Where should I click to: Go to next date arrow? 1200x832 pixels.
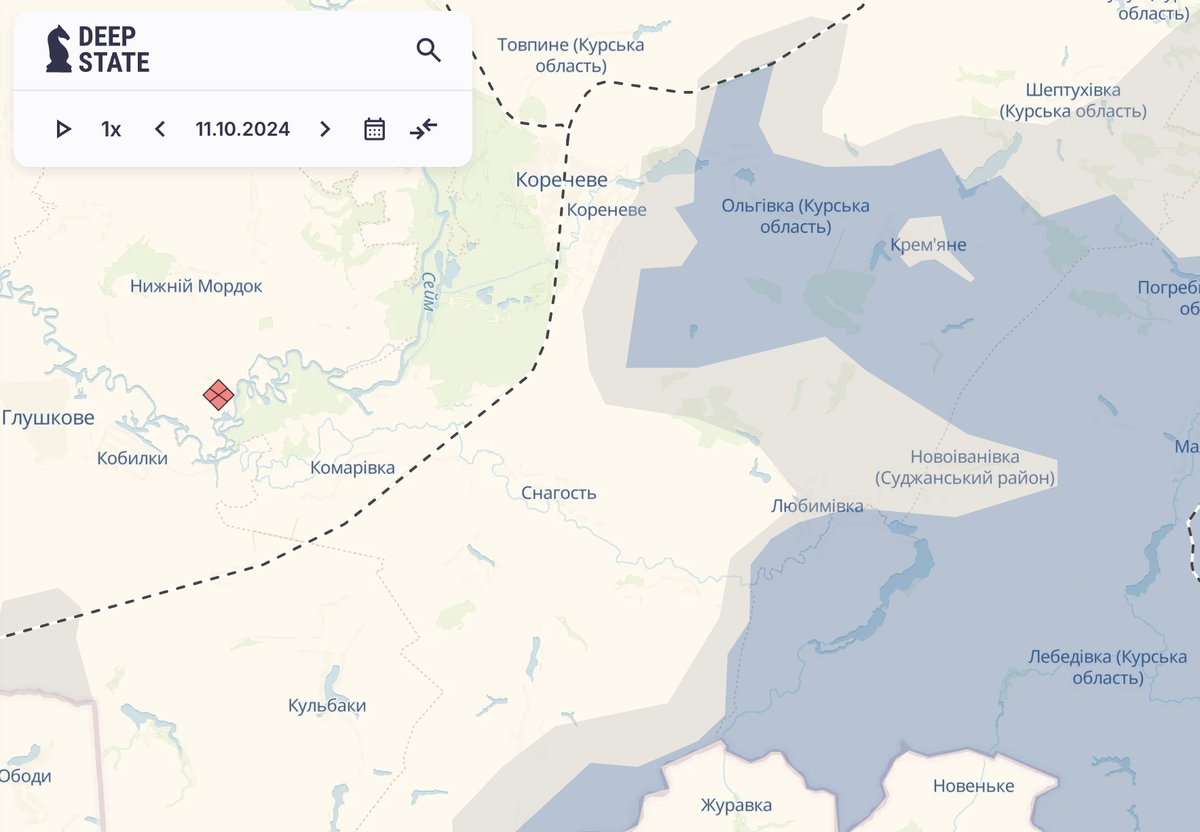(325, 129)
